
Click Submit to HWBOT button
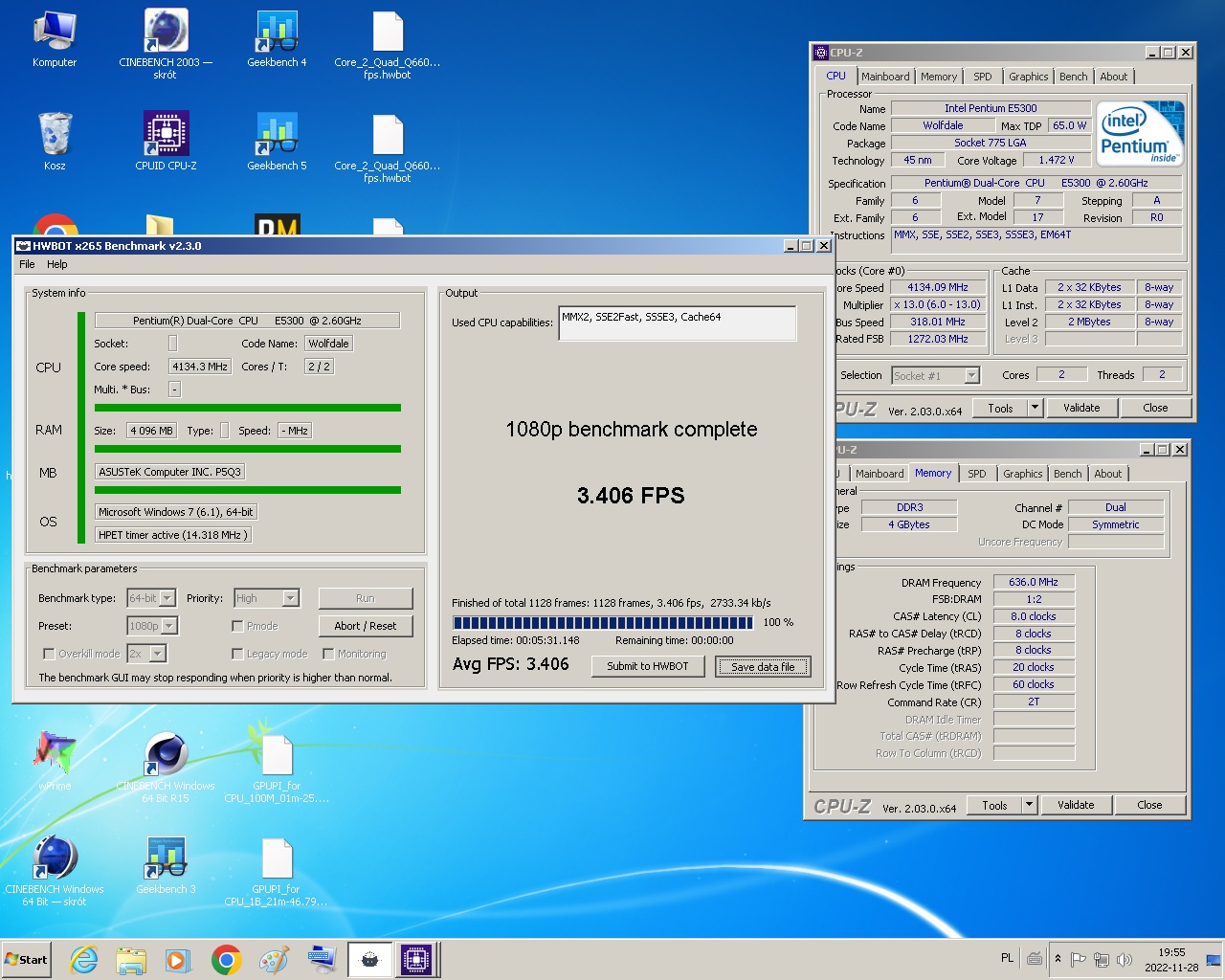point(648,666)
